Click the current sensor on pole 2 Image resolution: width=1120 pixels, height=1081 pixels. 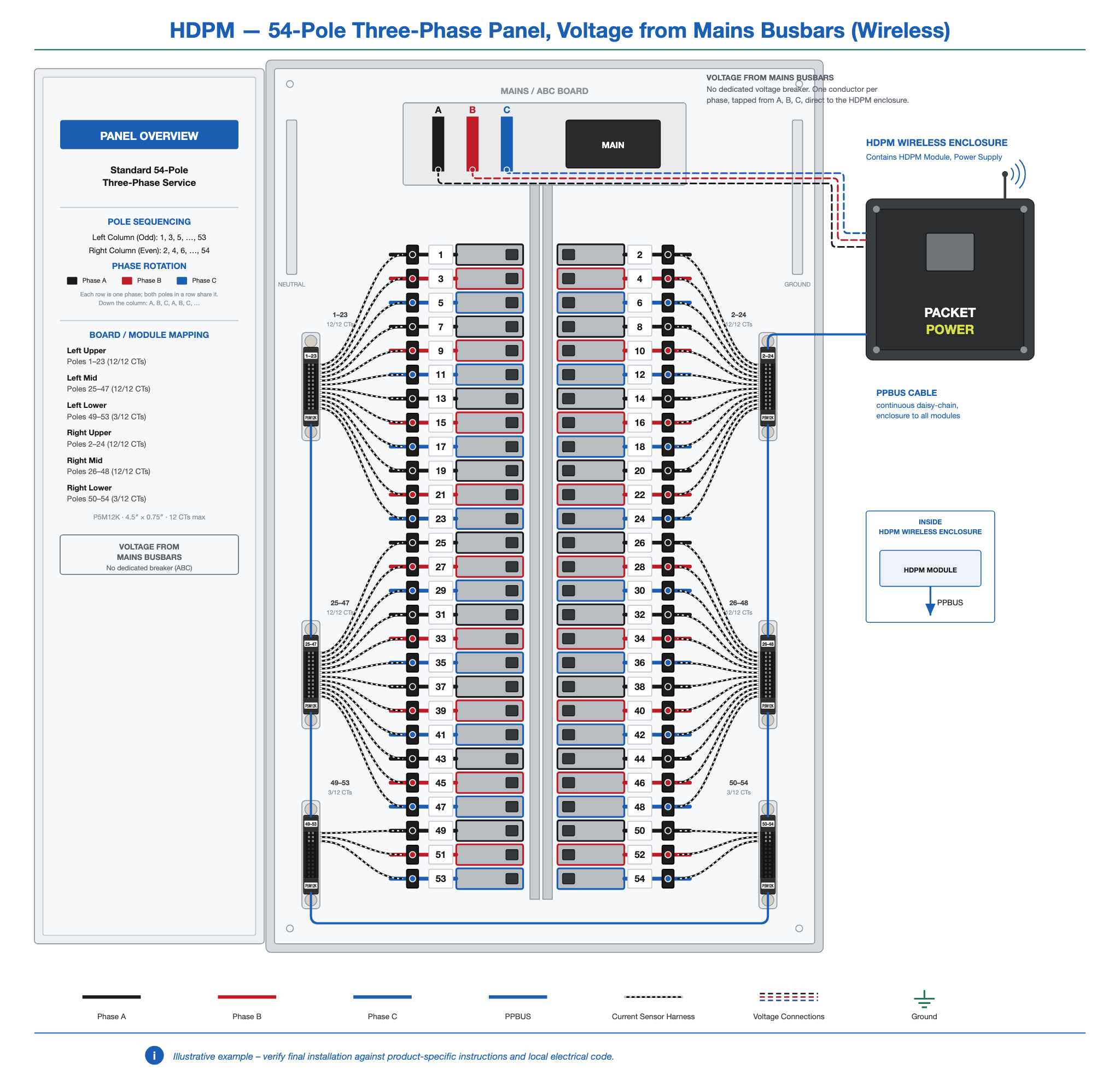point(667,255)
